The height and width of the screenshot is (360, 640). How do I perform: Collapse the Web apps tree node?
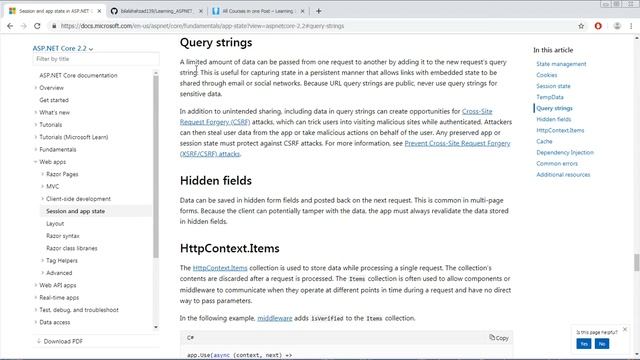36,162
